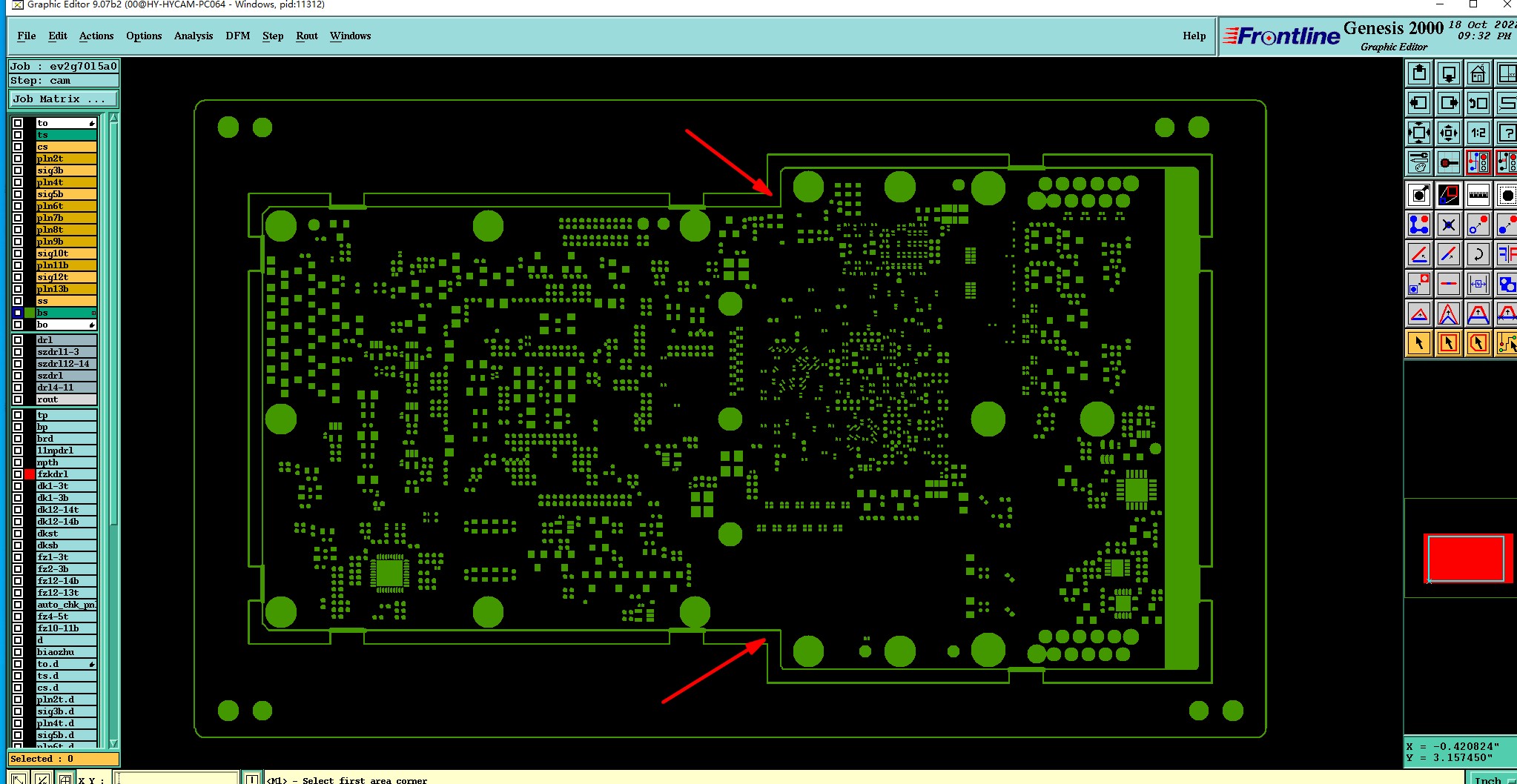Choose the plain arrow select tool
Image resolution: width=1517 pixels, height=784 pixels.
click(x=1419, y=343)
